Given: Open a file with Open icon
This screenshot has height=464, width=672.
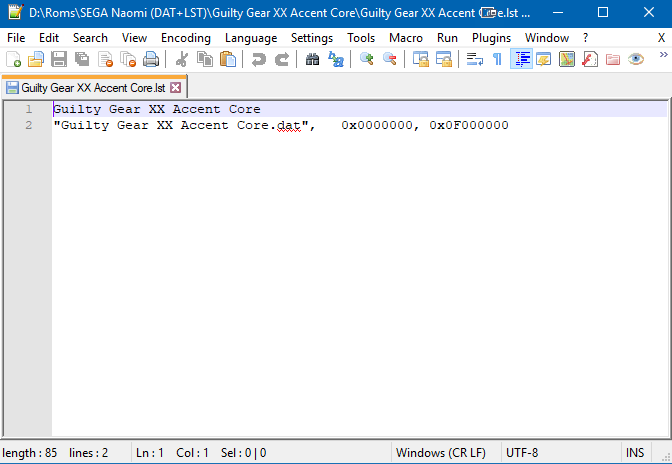Looking at the screenshot, I should (x=36, y=59).
